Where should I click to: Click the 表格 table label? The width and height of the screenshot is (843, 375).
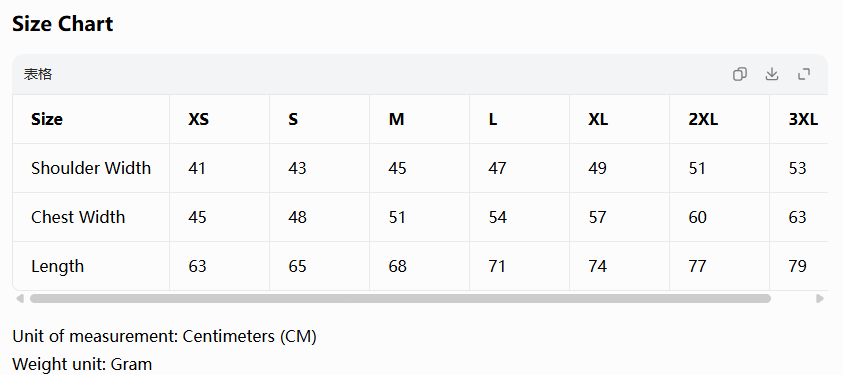click(x=38, y=74)
